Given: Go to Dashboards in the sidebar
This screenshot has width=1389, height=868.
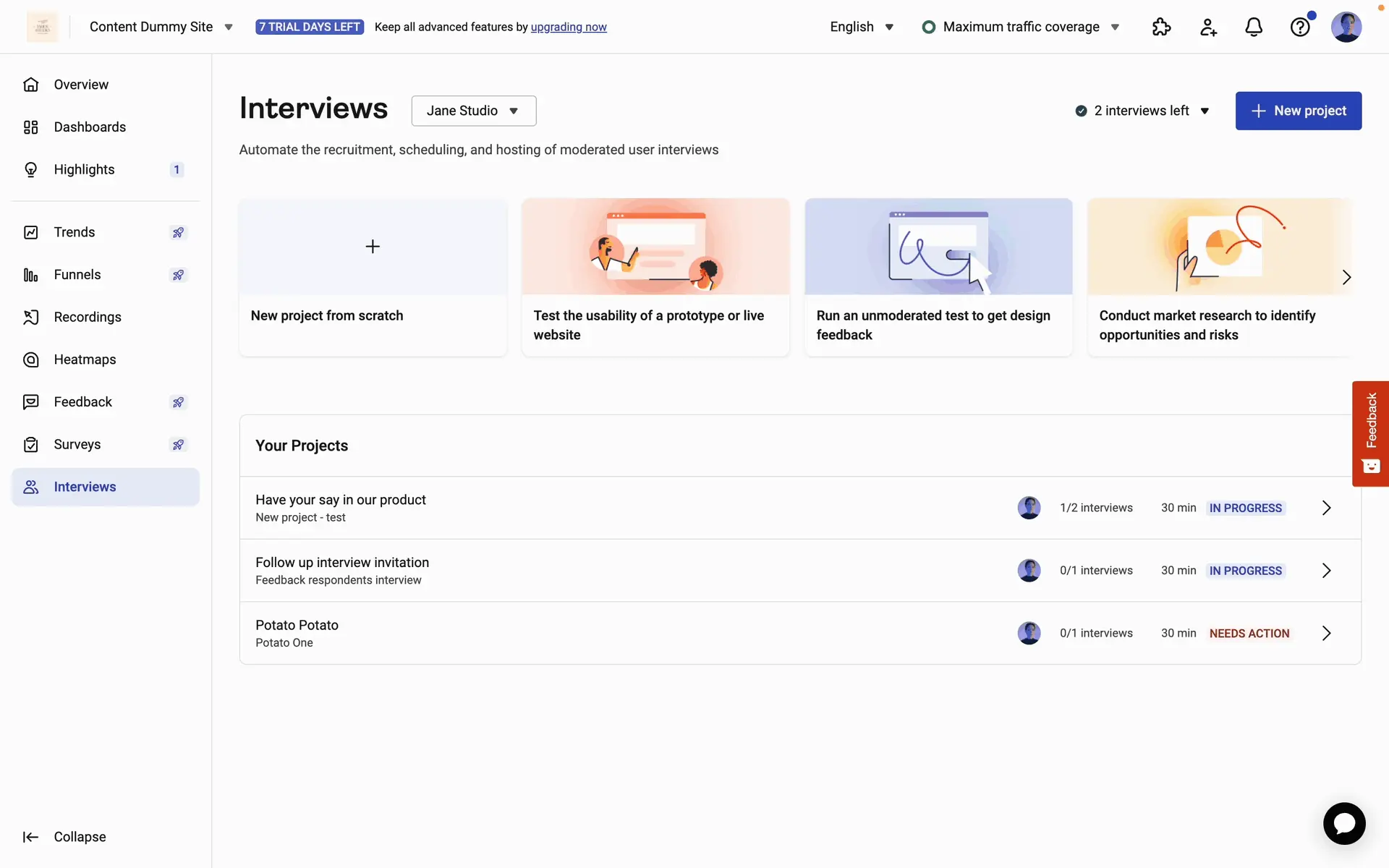Looking at the screenshot, I should 90,127.
